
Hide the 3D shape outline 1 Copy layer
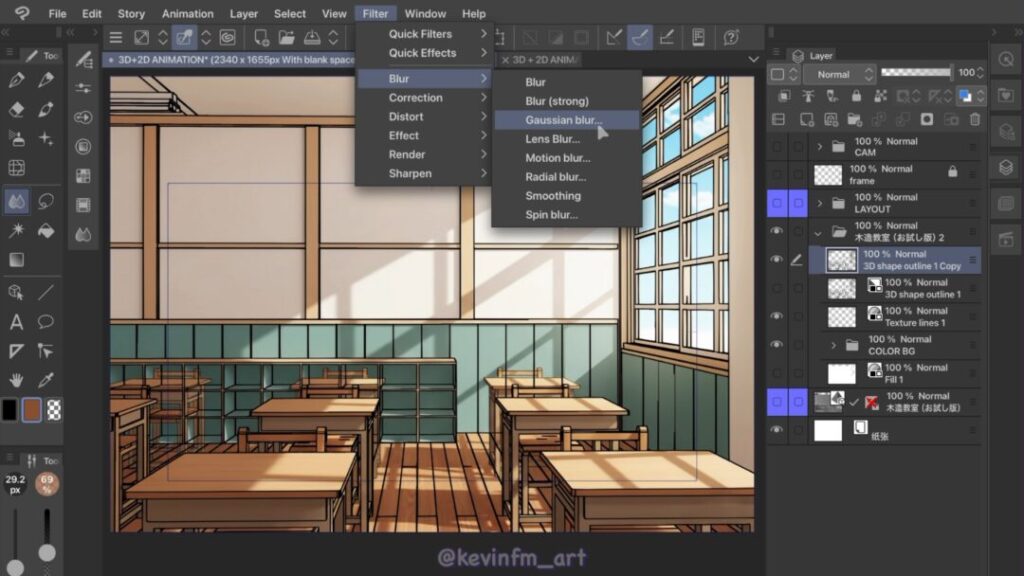776,259
